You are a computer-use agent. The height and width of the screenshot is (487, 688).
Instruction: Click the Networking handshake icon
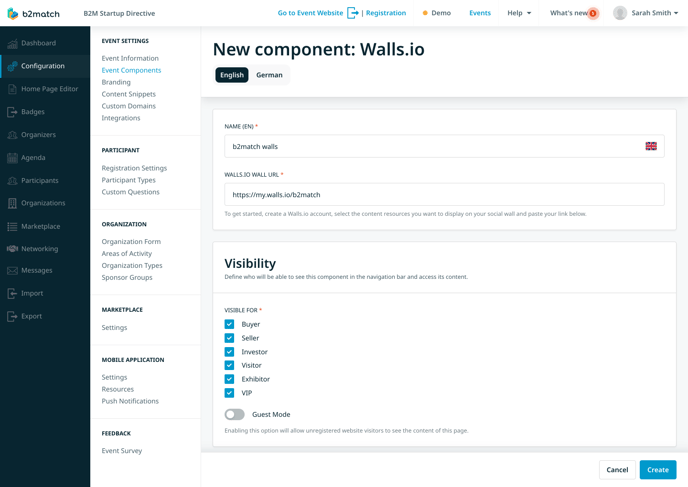12,249
